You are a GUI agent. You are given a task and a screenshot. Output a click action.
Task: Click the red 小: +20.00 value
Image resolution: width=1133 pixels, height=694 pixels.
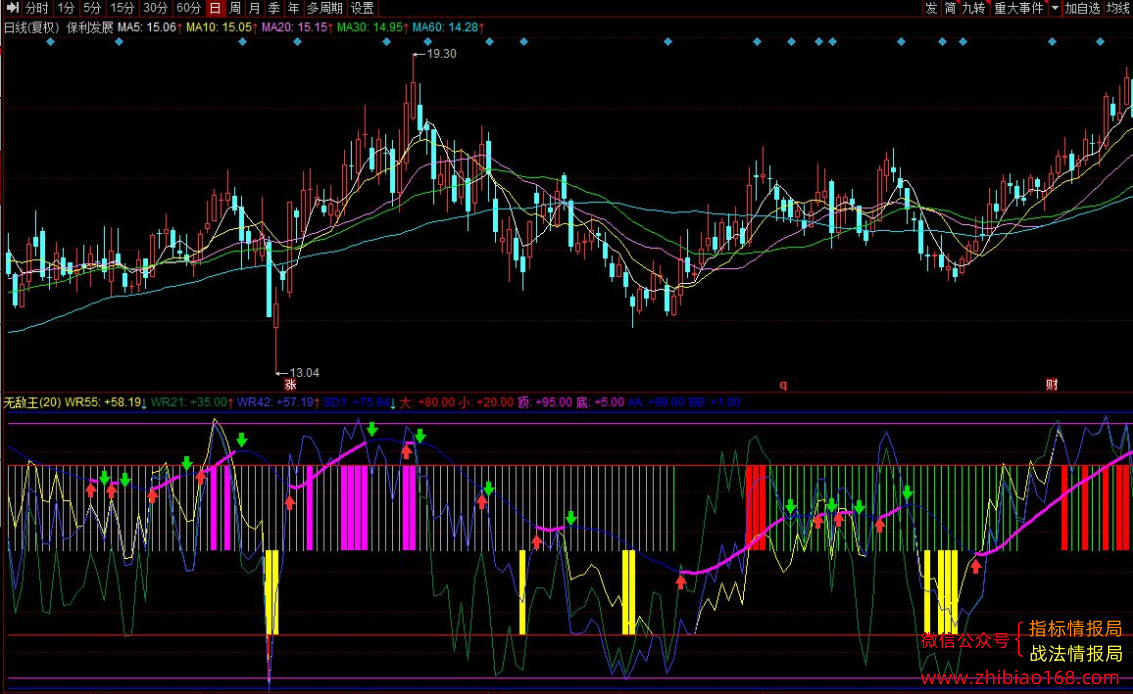[x=486, y=402]
